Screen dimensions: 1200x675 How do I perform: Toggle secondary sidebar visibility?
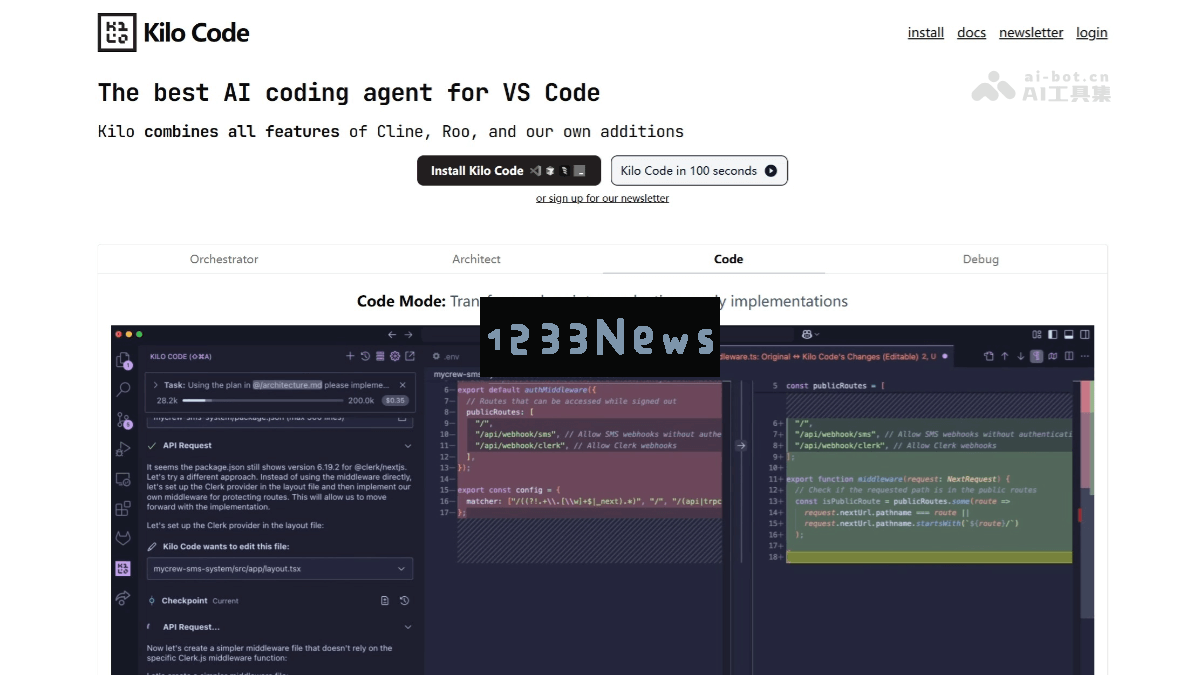(1085, 335)
